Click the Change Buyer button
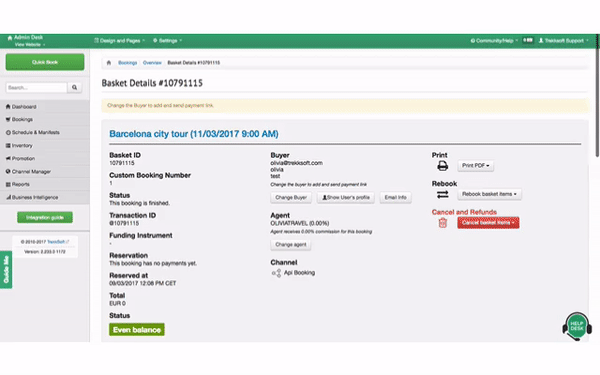 point(291,197)
